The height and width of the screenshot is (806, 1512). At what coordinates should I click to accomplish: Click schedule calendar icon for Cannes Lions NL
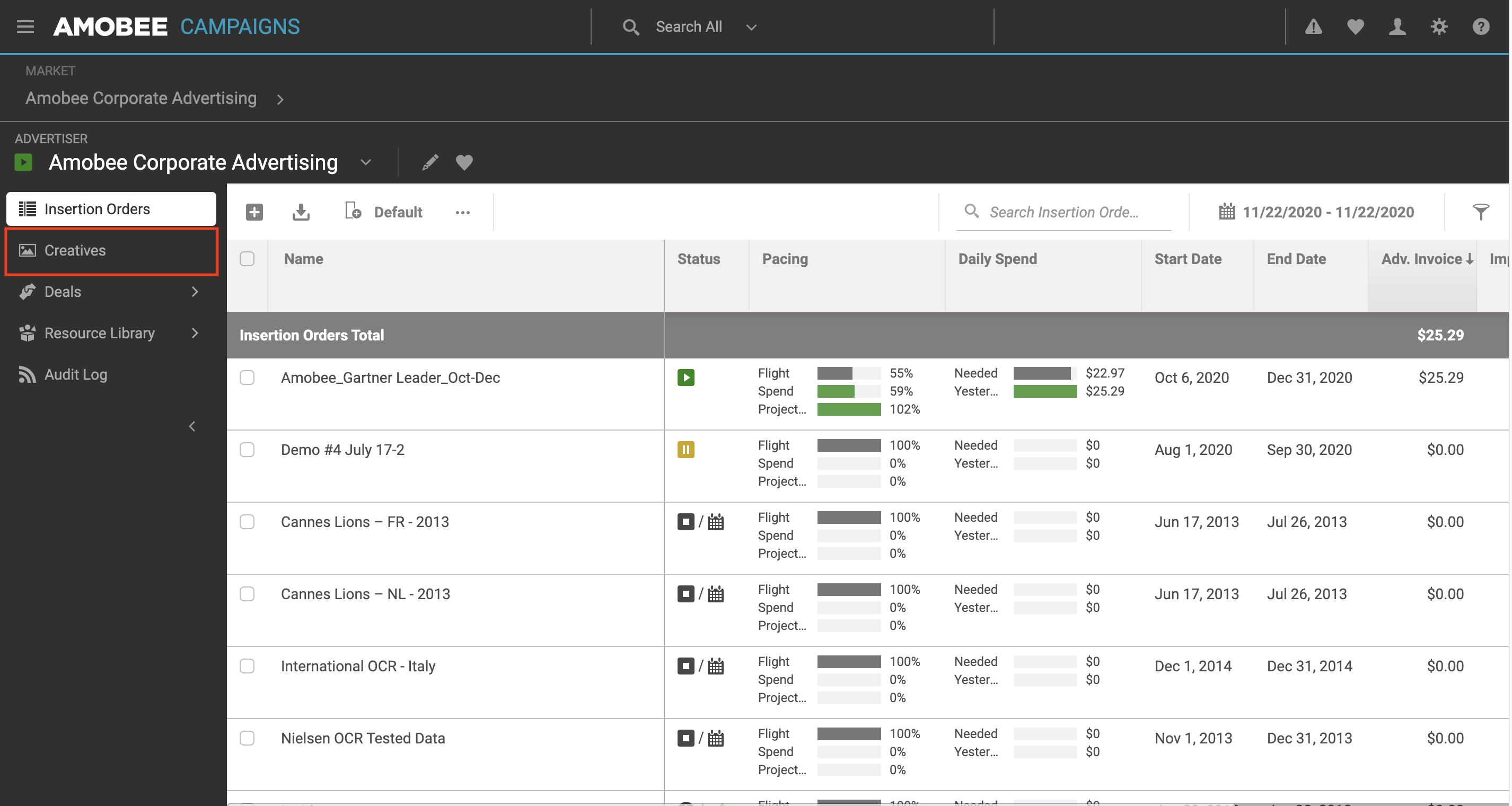pos(716,594)
